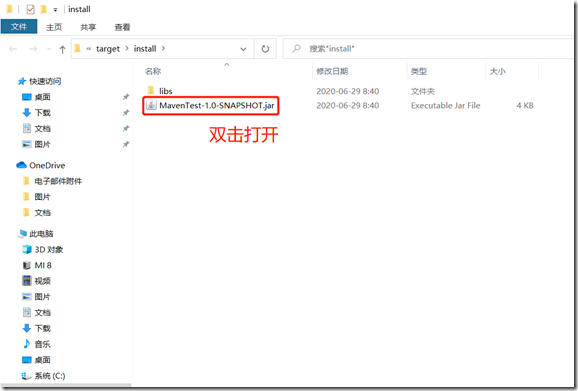Refresh the install folder view

coord(265,49)
